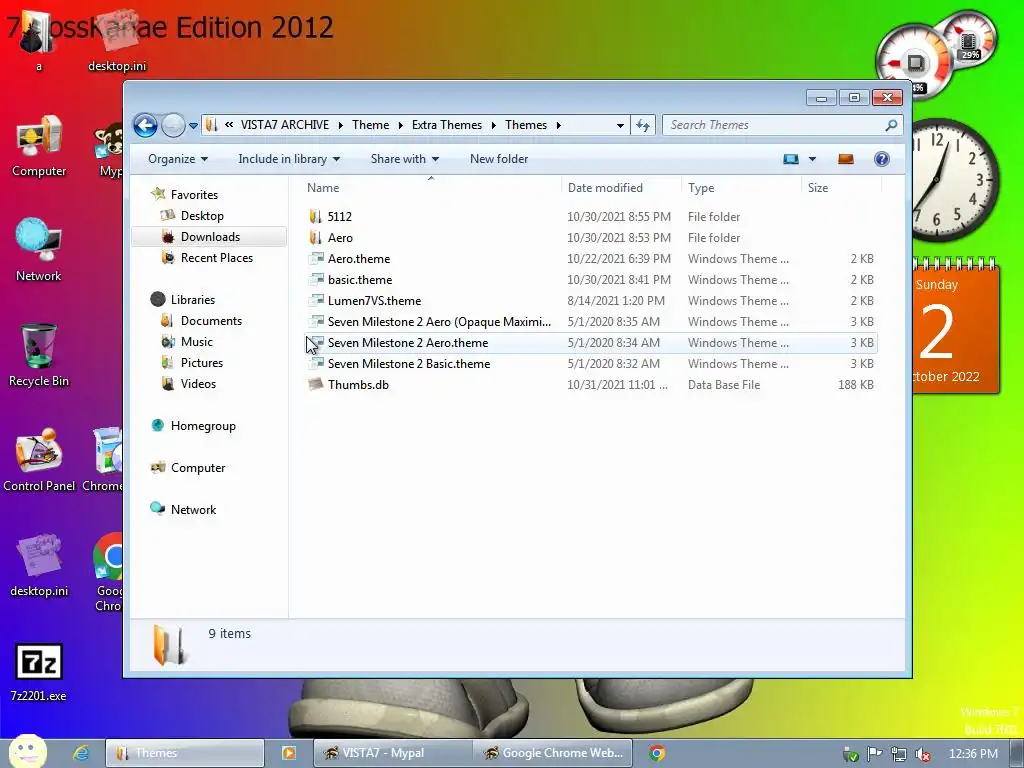Open Computer in the navigation pane
The image size is (1024, 768).
point(198,468)
